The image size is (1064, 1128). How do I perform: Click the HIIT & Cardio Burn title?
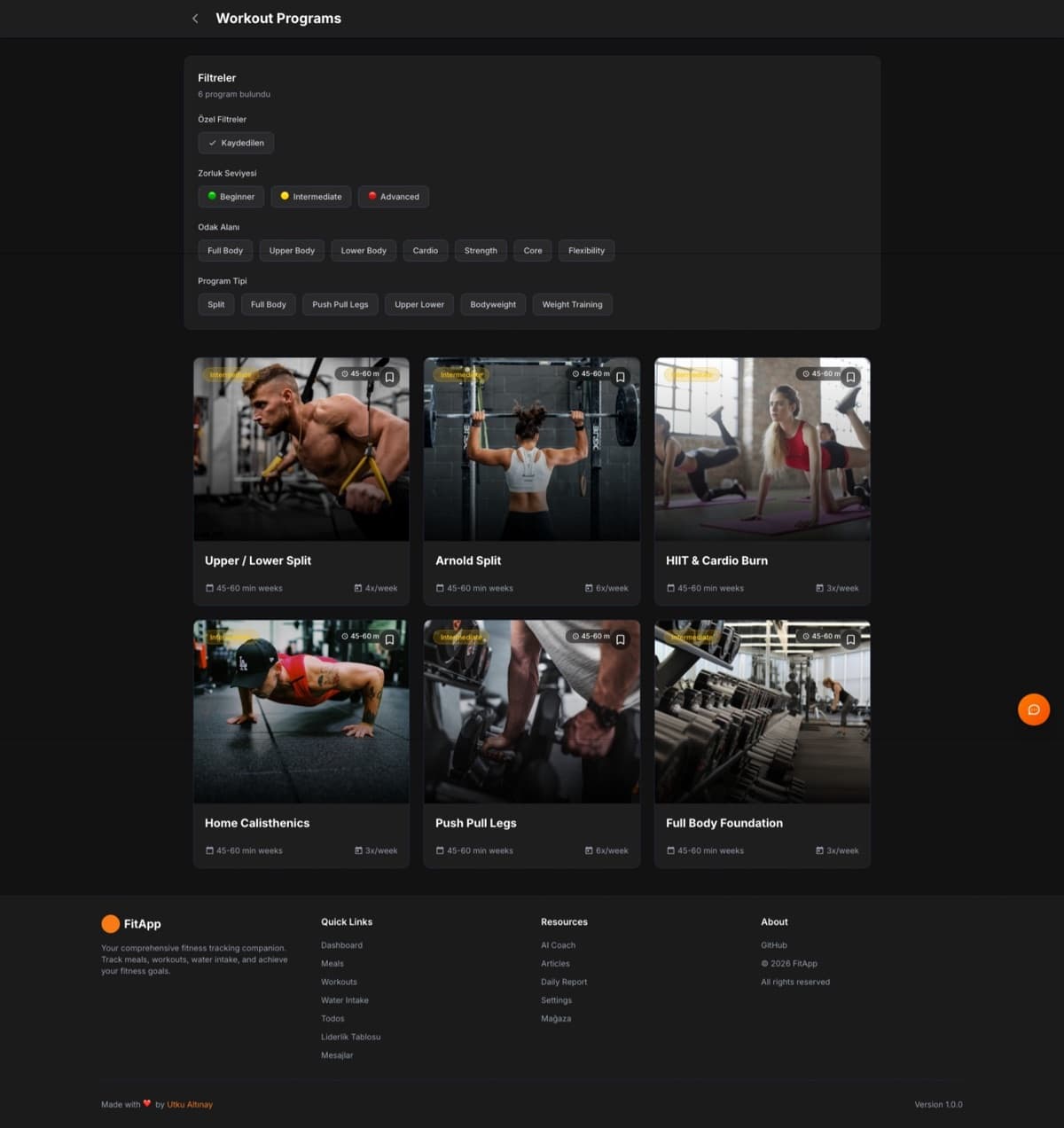pyautogui.click(x=716, y=561)
